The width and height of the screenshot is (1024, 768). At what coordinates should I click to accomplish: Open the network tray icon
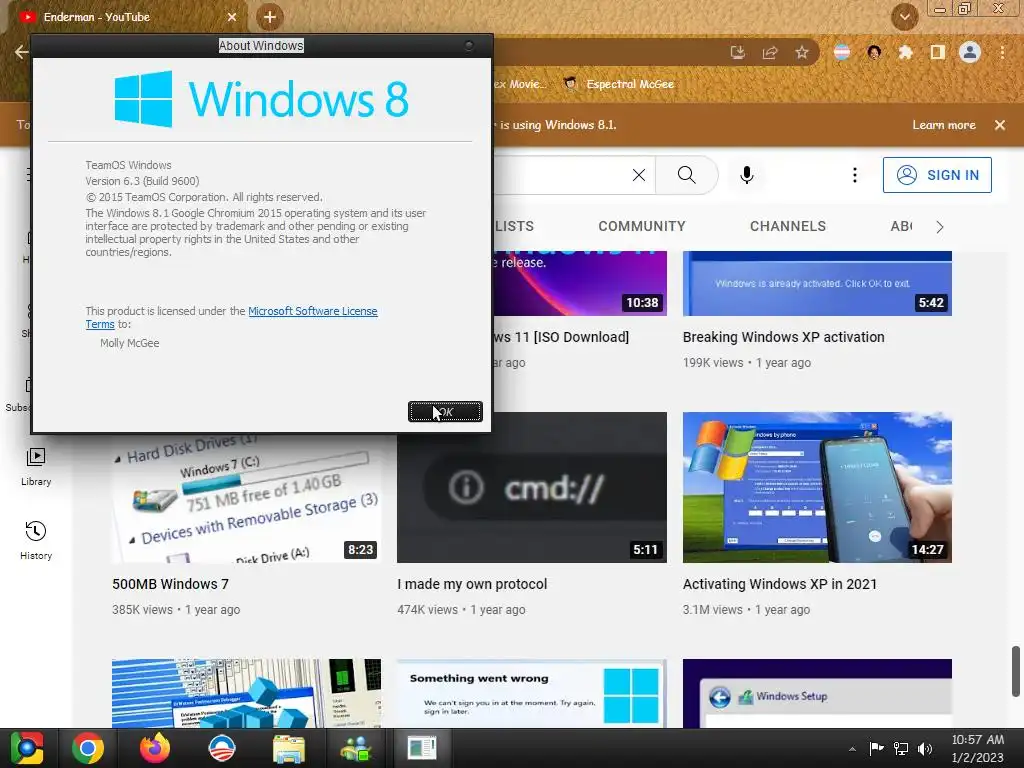pos(901,748)
